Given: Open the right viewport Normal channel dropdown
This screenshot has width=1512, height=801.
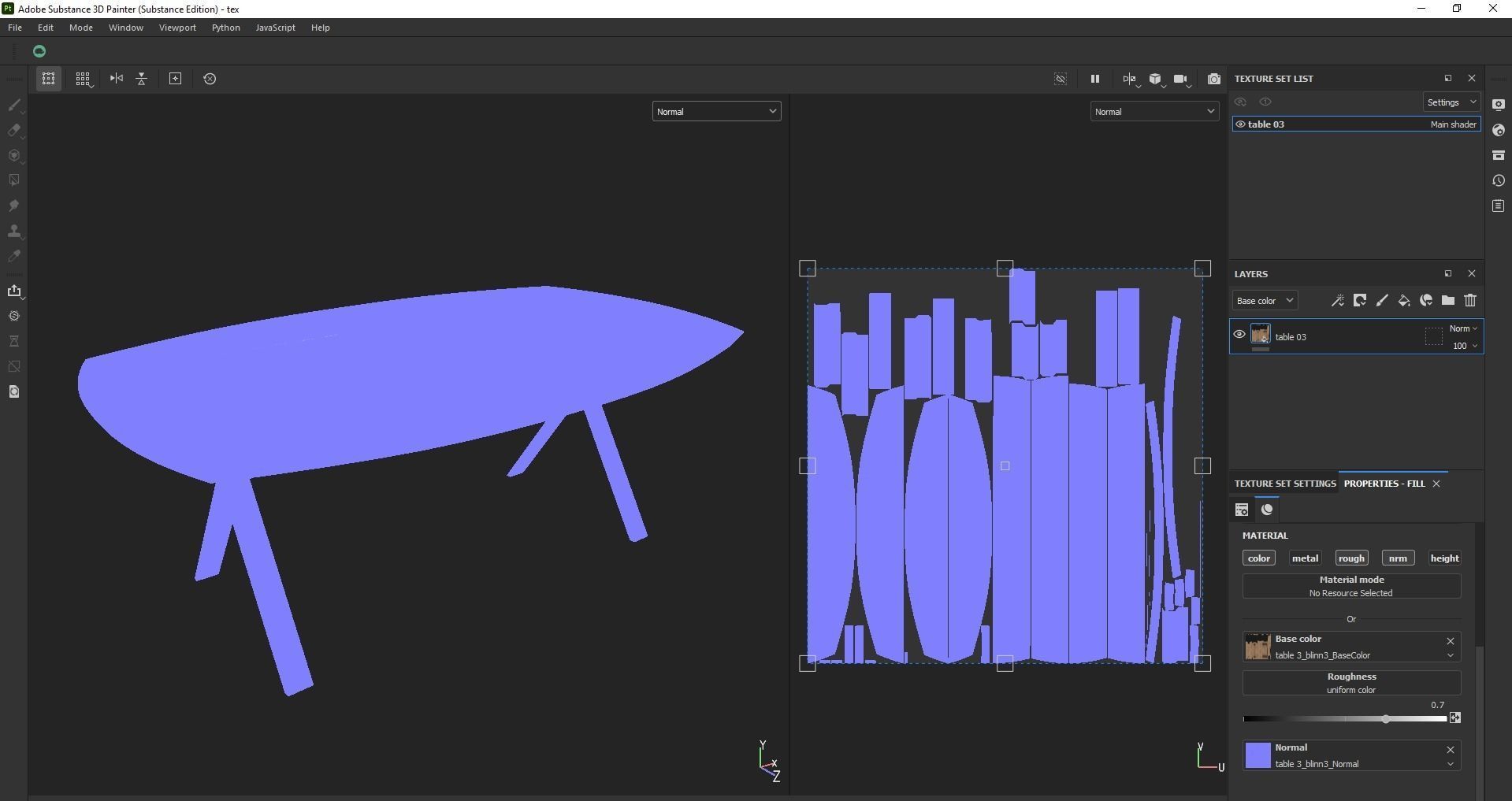Looking at the screenshot, I should (x=1154, y=112).
